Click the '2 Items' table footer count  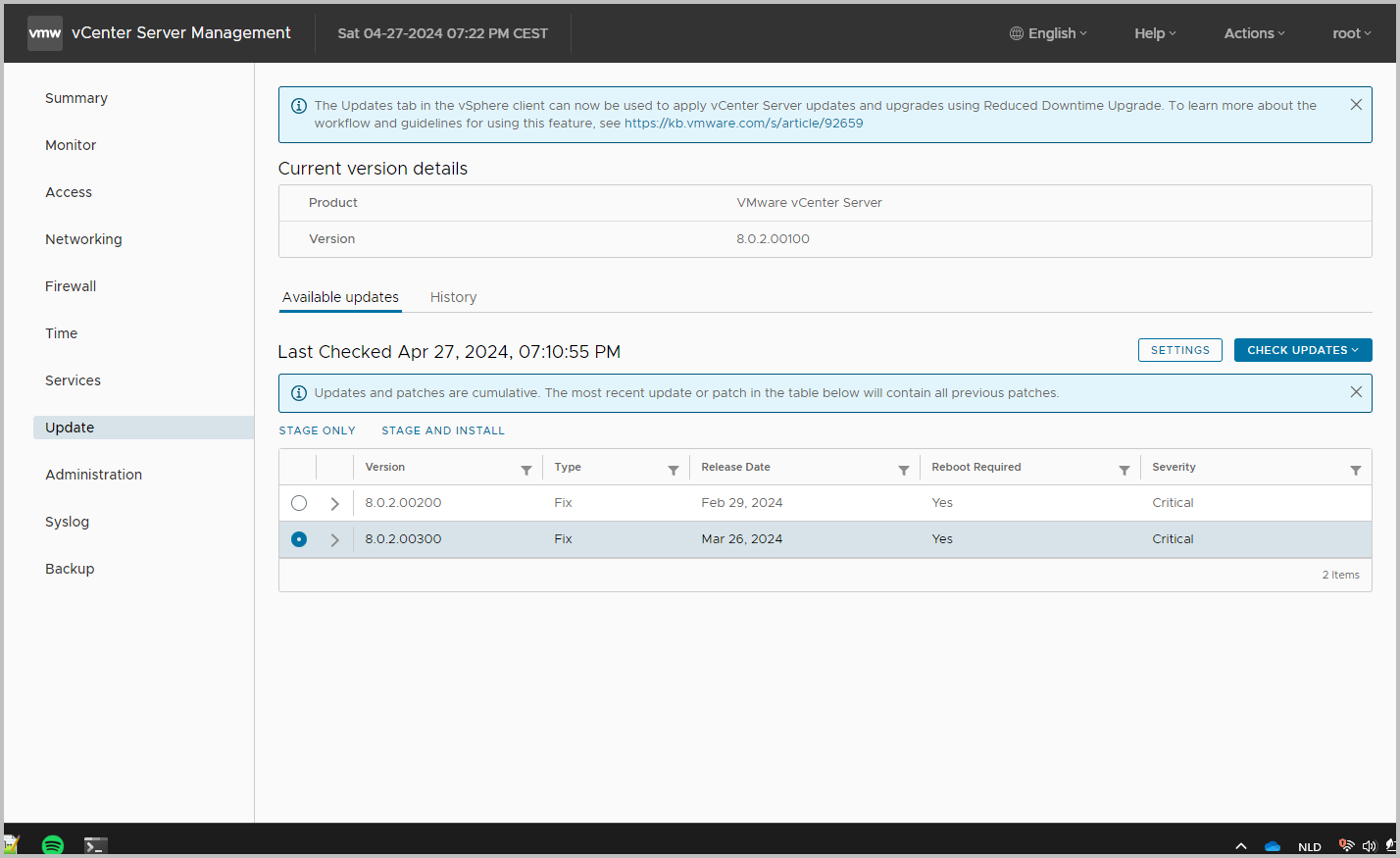click(x=1340, y=575)
